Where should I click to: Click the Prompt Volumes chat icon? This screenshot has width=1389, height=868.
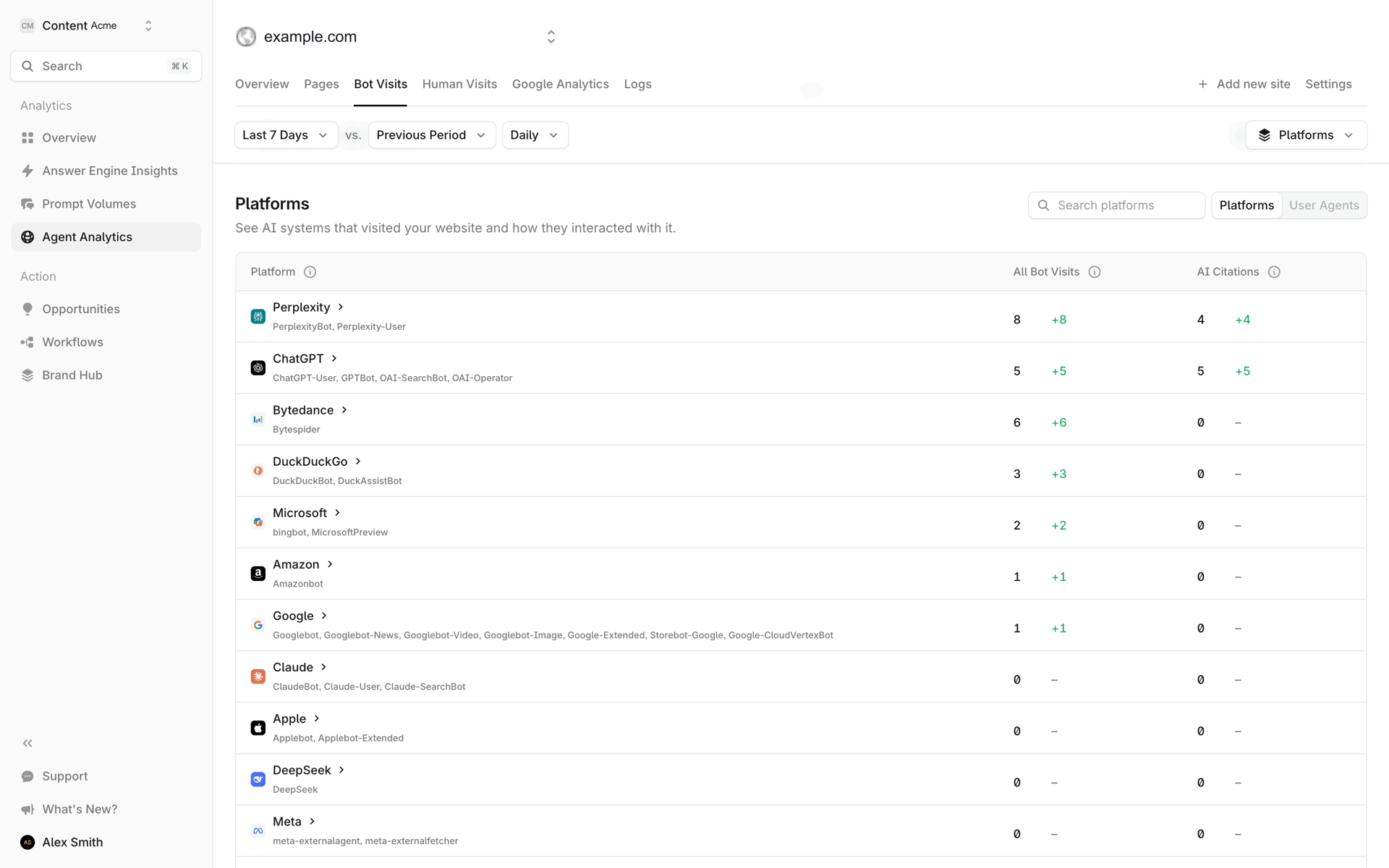point(27,204)
